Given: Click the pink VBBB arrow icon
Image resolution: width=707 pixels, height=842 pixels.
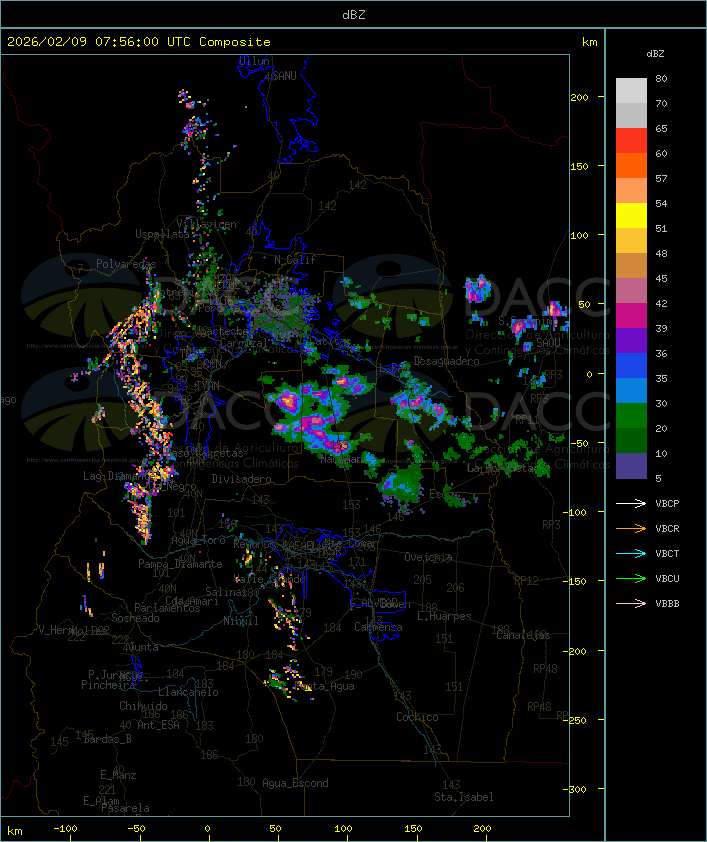Looking at the screenshot, I should [631, 603].
